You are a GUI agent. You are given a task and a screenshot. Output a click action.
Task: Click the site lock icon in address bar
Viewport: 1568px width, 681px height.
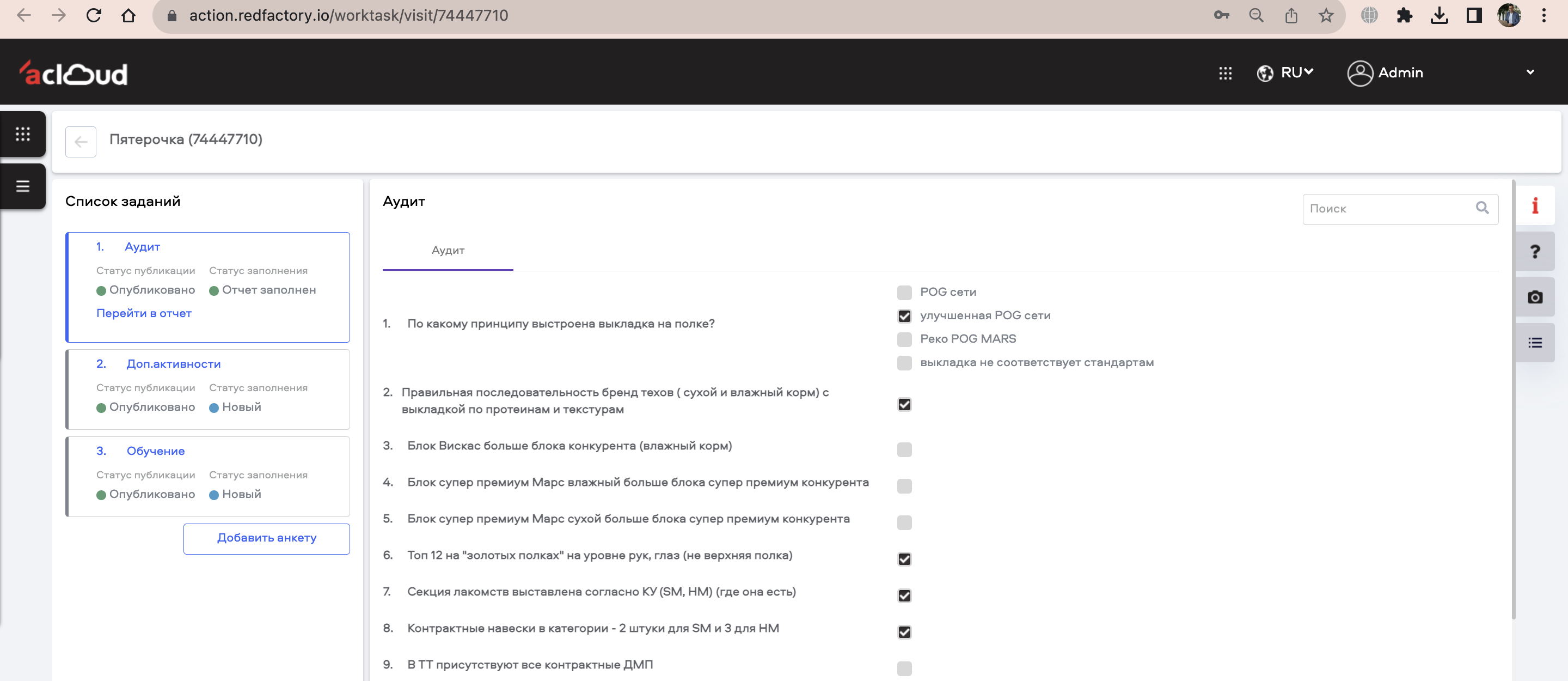click(x=171, y=15)
